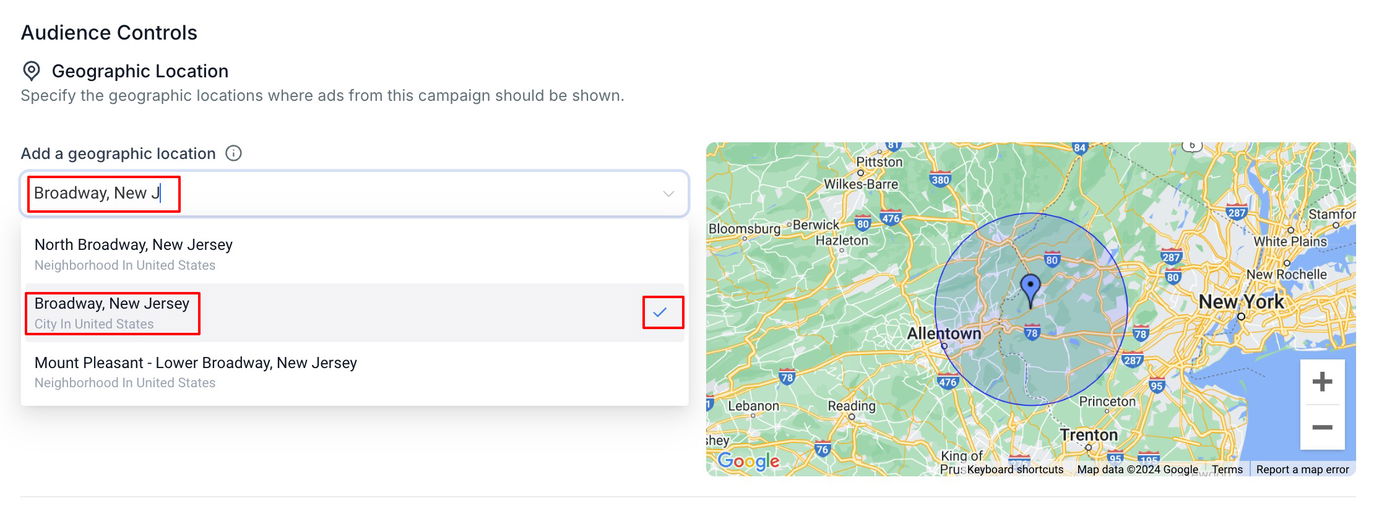Click the Interstate 78 shield below the marker
This screenshot has width=1400, height=532.
point(1032,331)
